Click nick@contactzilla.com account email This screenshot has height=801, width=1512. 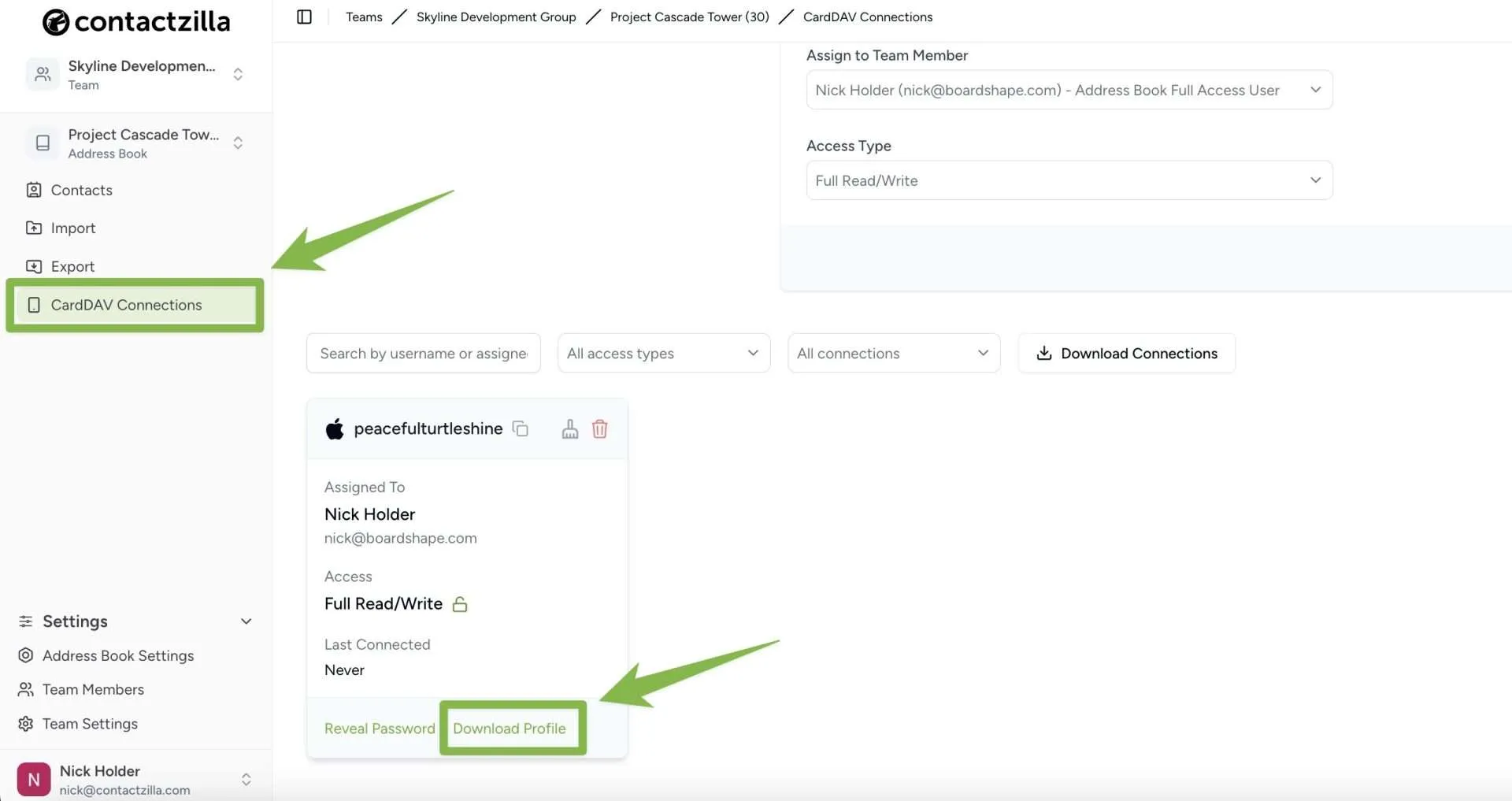[125, 790]
